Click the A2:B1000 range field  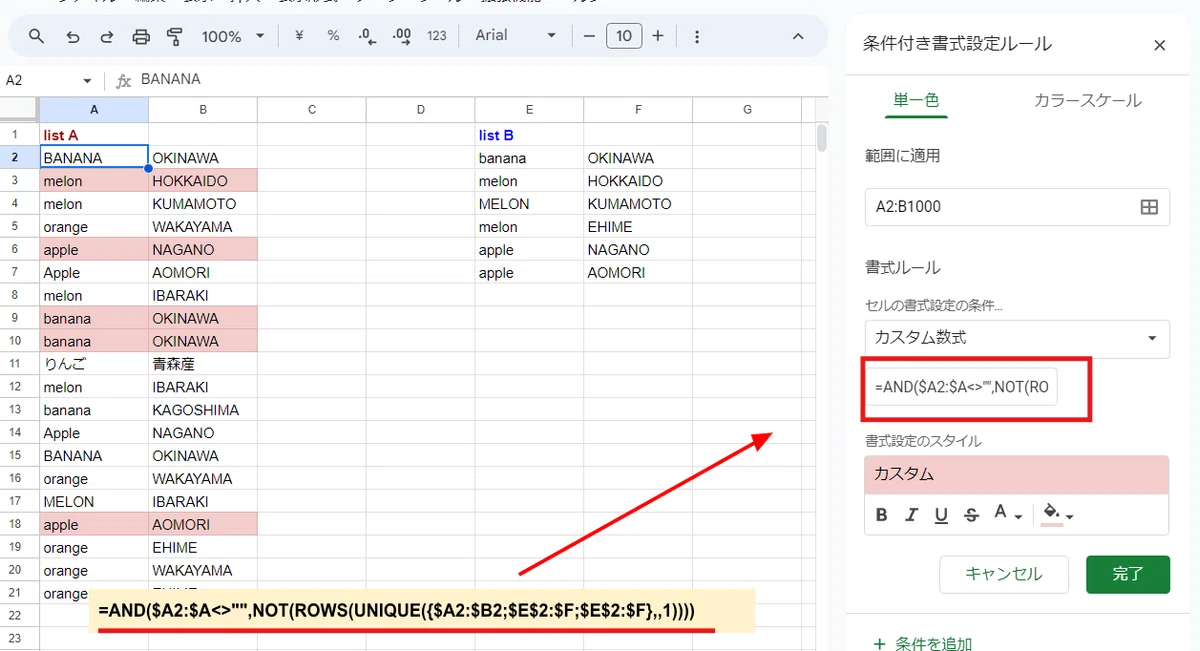coord(1017,207)
